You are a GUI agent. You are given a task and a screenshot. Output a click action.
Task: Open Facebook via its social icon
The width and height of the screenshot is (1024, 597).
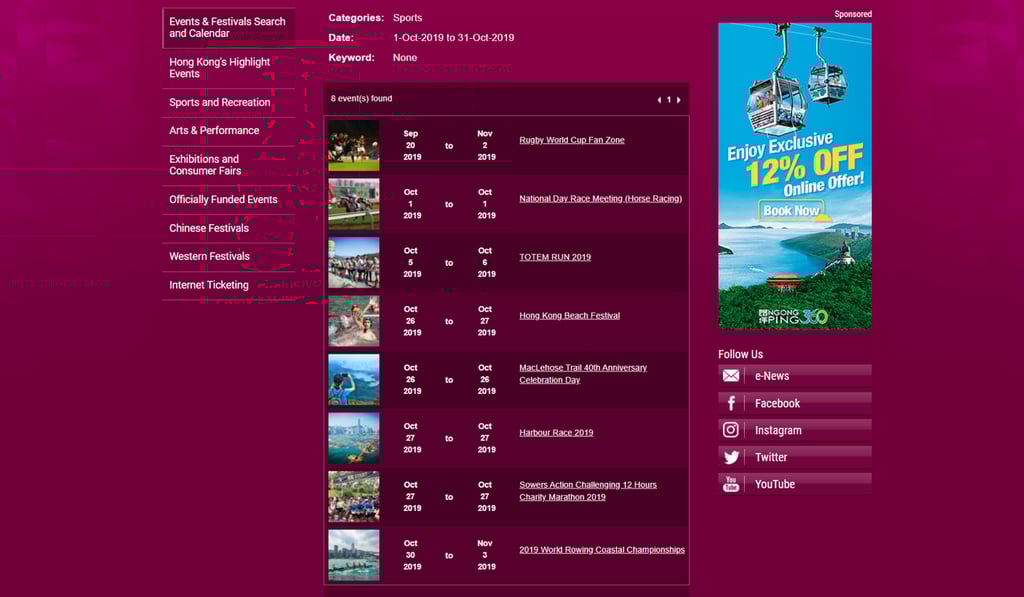click(731, 402)
